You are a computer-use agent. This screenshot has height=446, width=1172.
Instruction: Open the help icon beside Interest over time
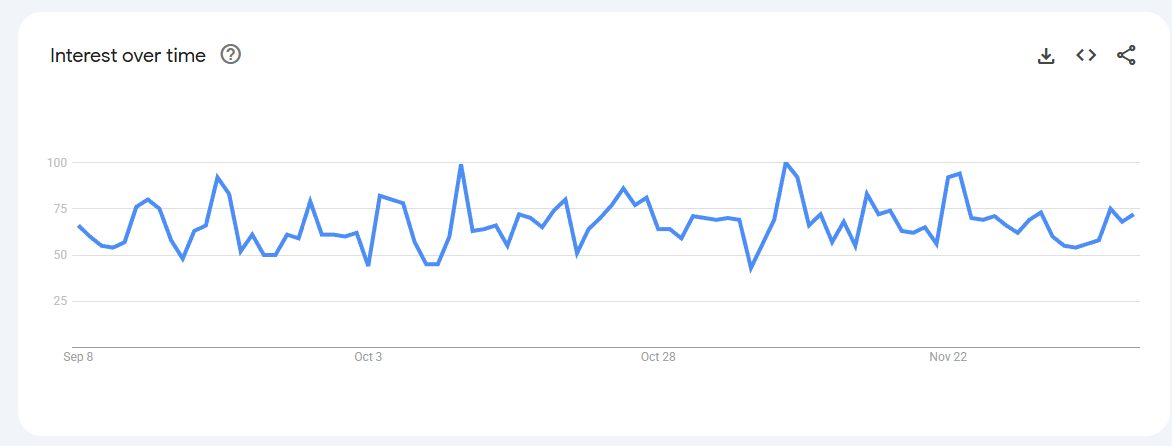[x=231, y=55]
